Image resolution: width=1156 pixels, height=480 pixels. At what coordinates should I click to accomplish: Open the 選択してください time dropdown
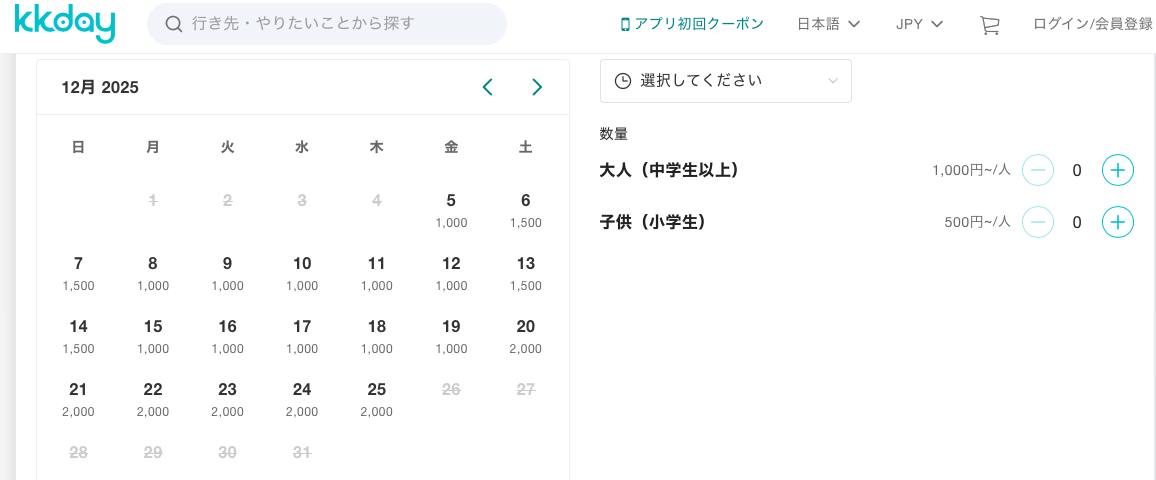(725, 81)
